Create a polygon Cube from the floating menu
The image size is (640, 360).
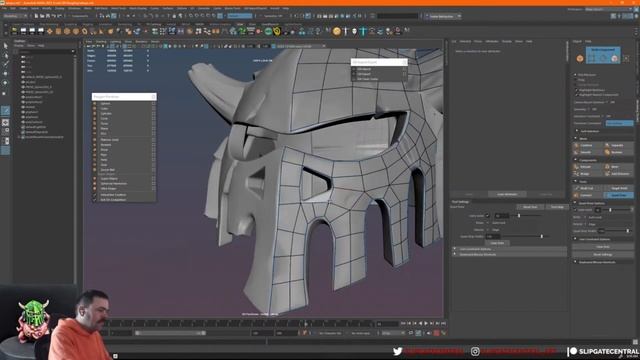point(104,109)
